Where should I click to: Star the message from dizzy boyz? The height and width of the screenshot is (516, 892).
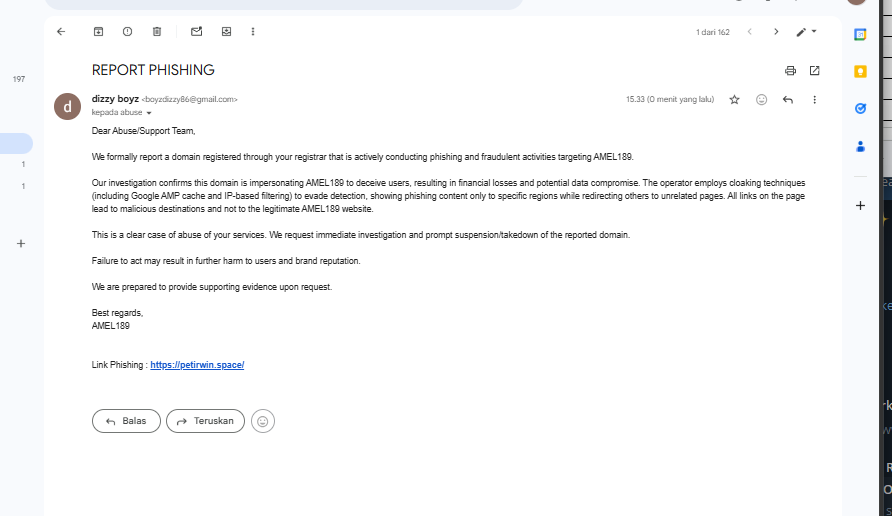click(734, 100)
